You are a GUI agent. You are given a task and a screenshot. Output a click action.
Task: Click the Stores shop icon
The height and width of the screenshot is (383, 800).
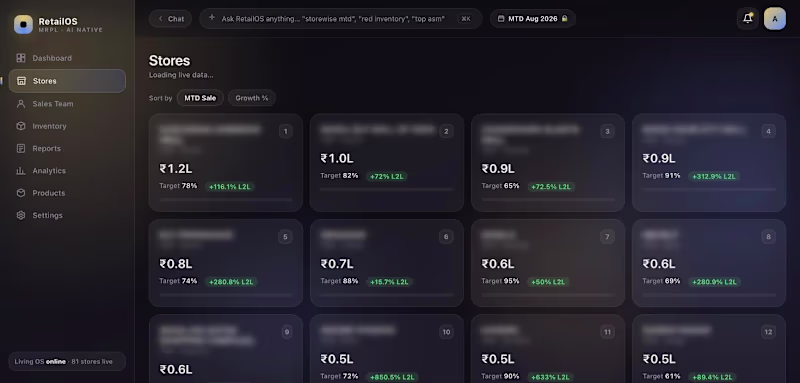point(21,81)
